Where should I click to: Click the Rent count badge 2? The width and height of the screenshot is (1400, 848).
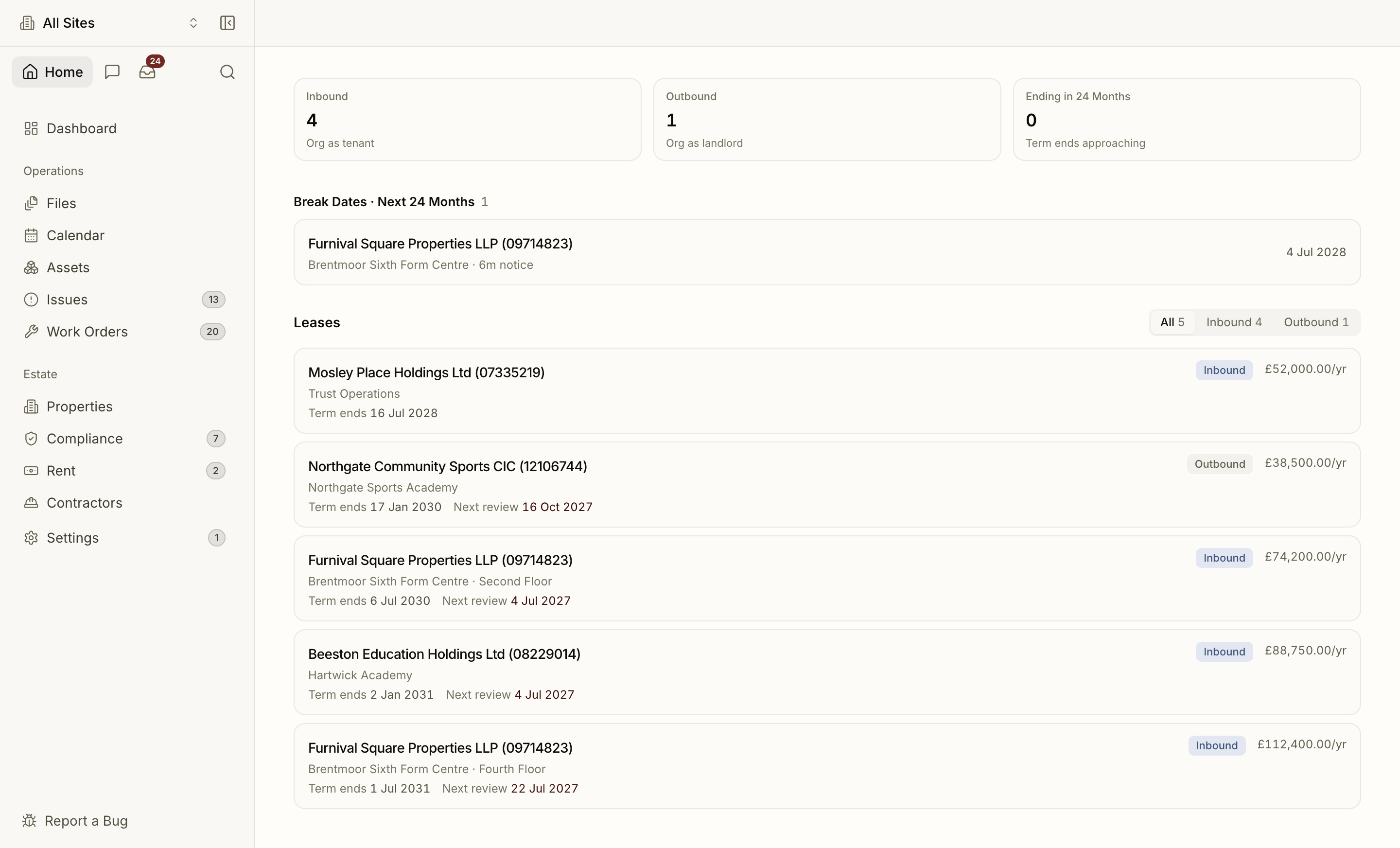216,471
